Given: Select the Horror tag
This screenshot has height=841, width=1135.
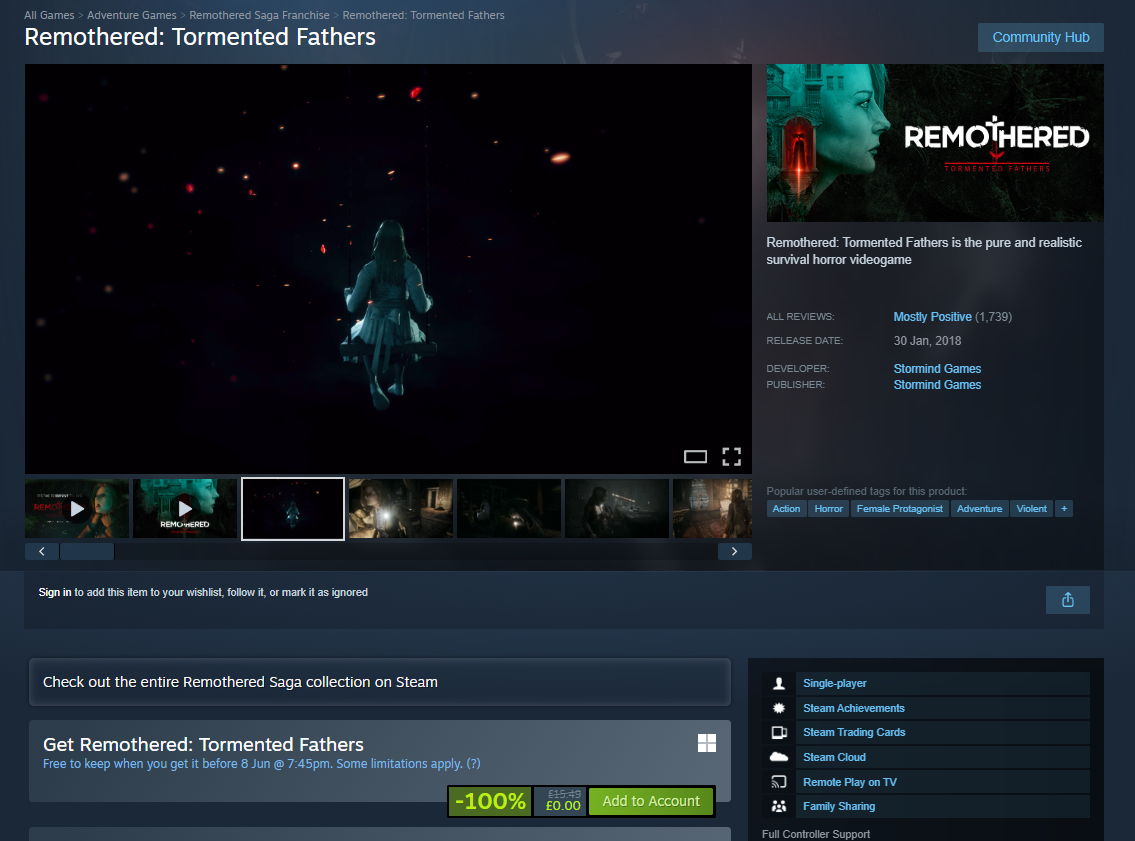Looking at the screenshot, I should [x=828, y=509].
